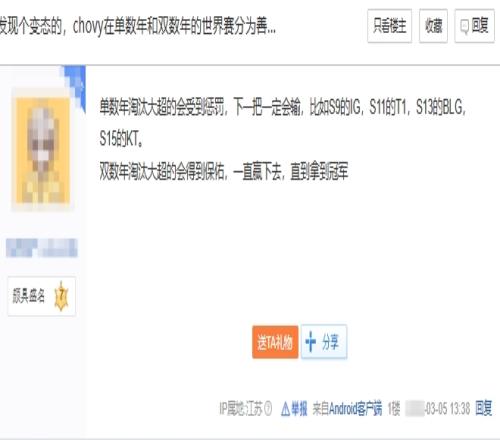Click the blue plus share icon
Image resolution: width=500 pixels, height=440 pixels.
pyautogui.click(x=311, y=342)
